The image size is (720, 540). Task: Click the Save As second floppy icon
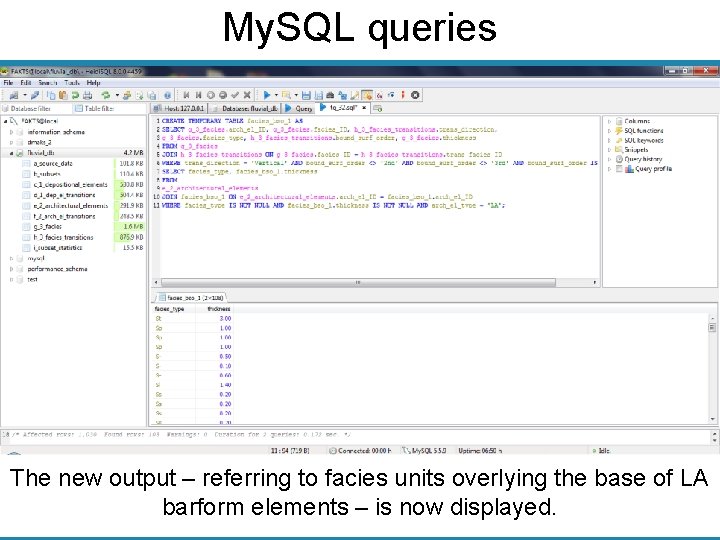pyautogui.click(x=318, y=95)
